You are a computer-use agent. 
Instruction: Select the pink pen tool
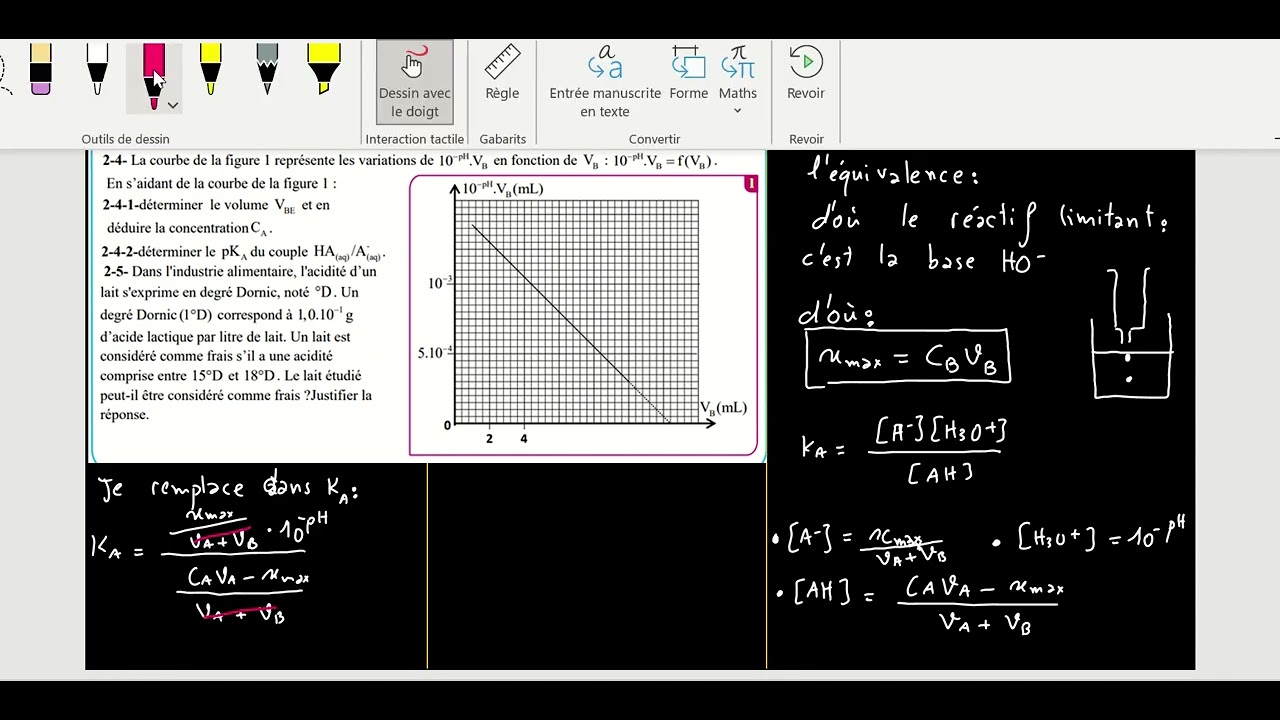pos(153,75)
